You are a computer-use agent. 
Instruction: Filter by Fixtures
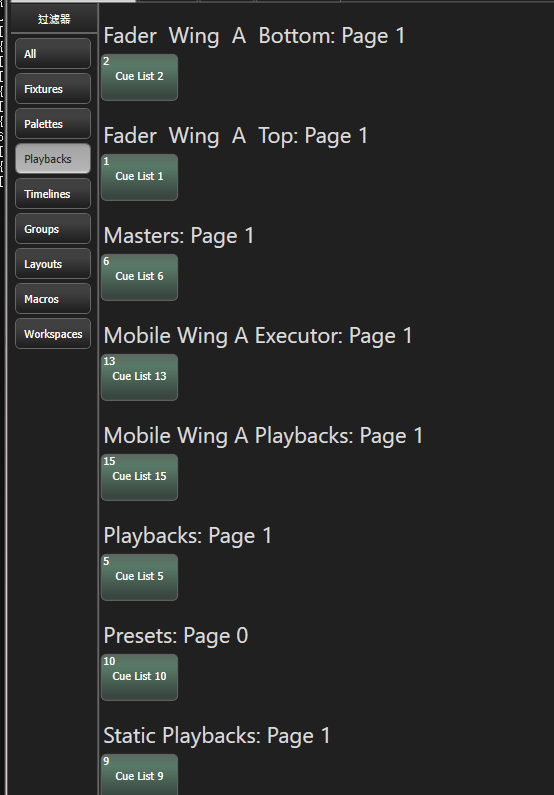[x=53, y=89]
